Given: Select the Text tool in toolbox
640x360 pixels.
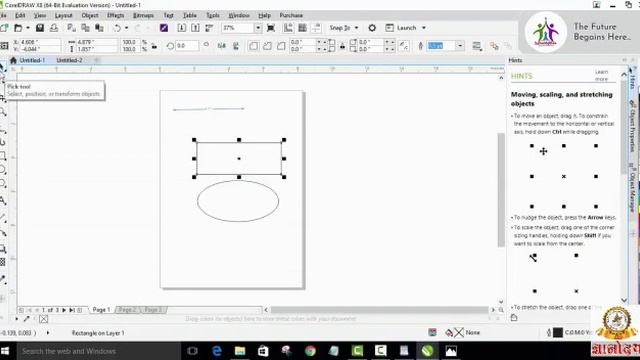Looking at the screenshot, I should click(3, 200).
